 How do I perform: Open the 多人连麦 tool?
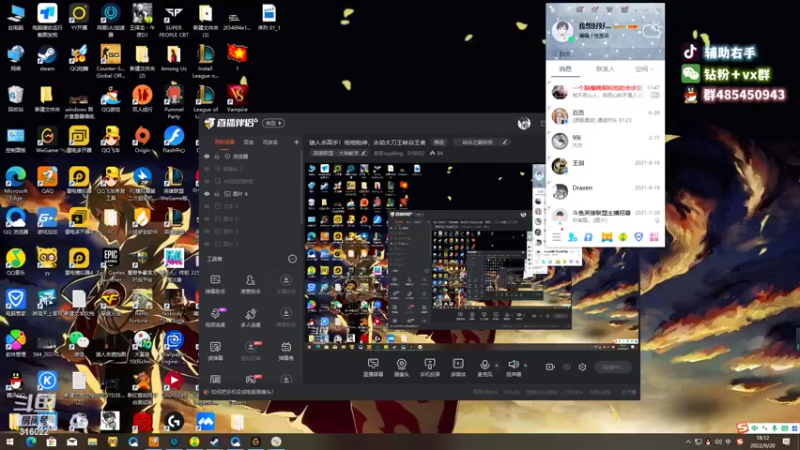coord(251,318)
